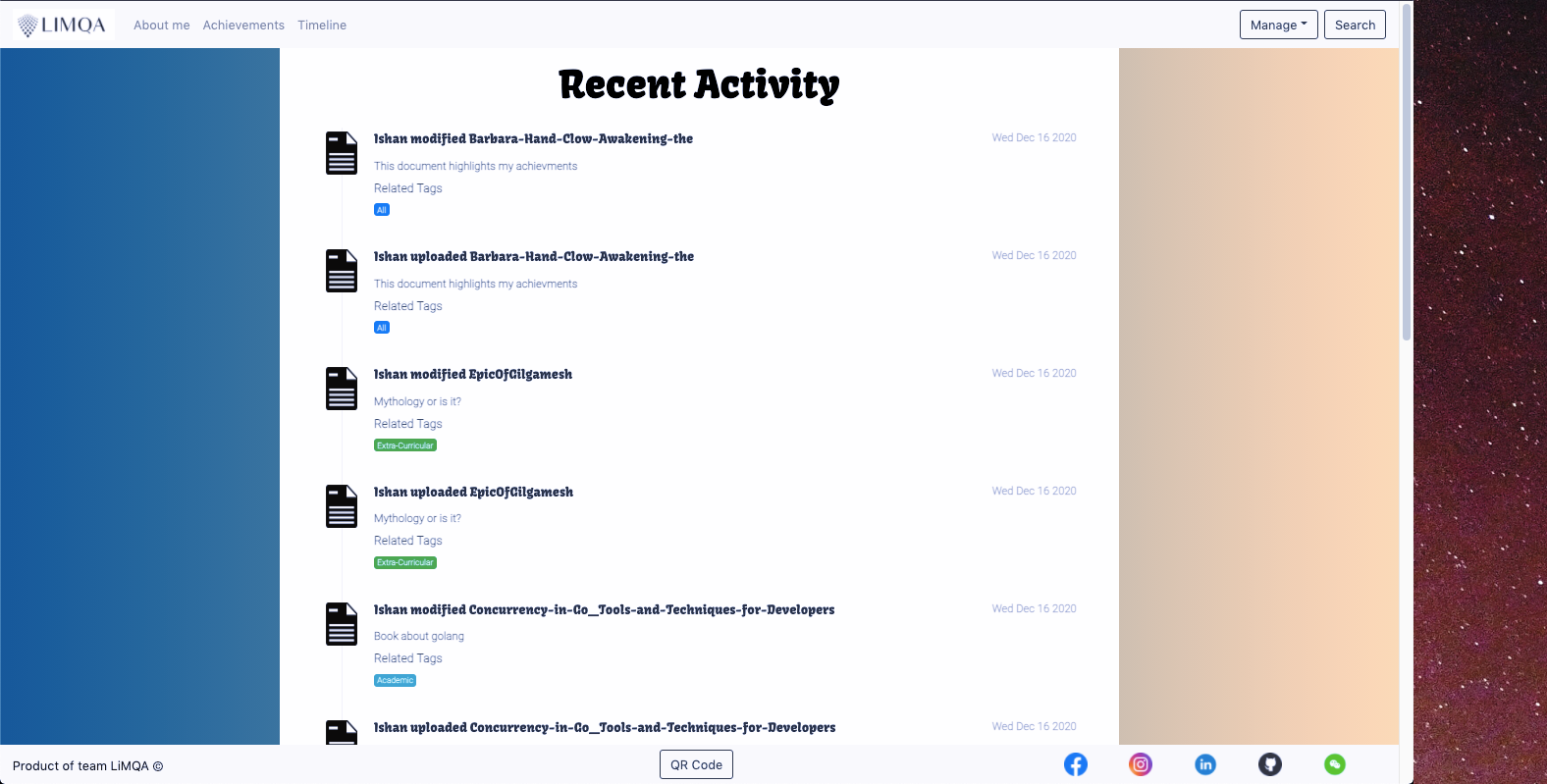Visit the GitHub profile icon
This screenshot has width=1547, height=784.
(x=1270, y=764)
